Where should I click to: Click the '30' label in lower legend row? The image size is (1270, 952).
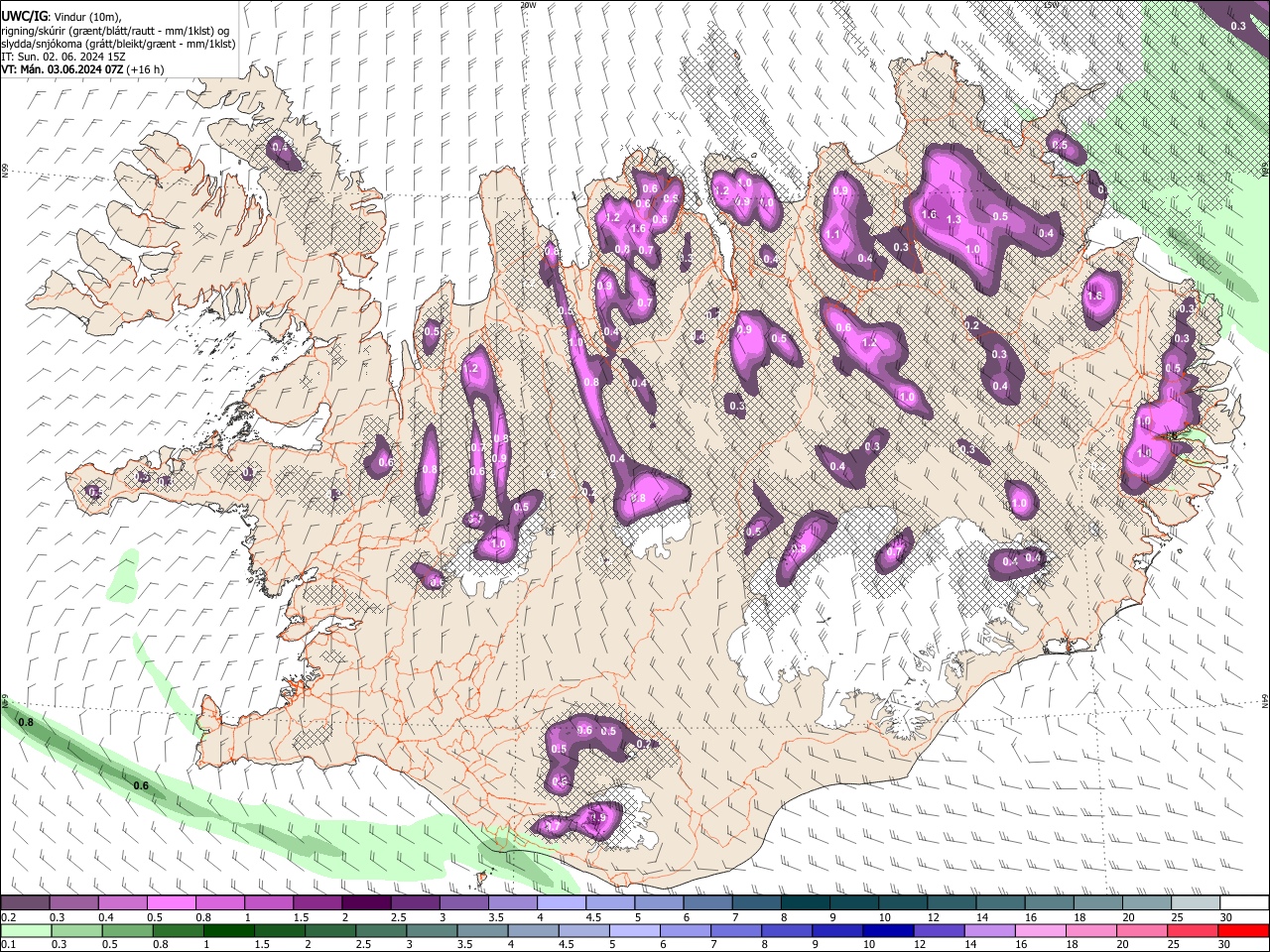[1226, 944]
